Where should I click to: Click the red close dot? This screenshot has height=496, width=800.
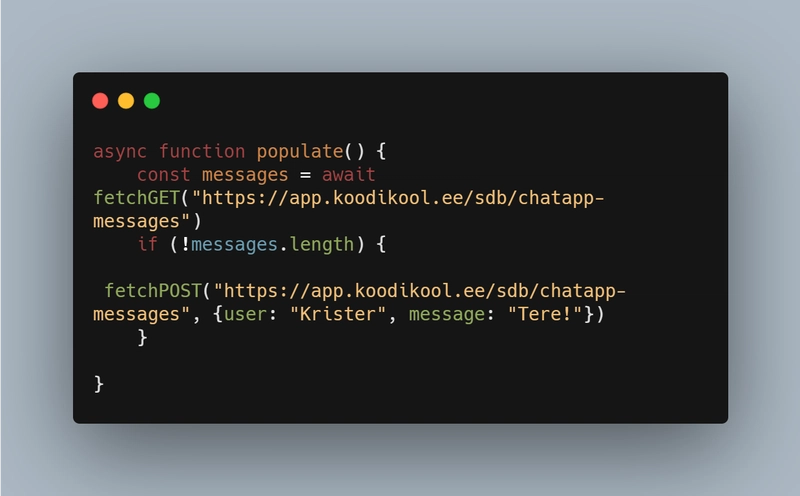point(100,101)
